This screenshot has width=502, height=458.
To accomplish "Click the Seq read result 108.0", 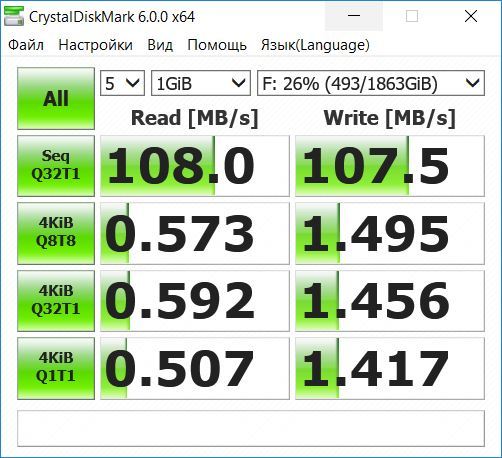I will pos(195,166).
